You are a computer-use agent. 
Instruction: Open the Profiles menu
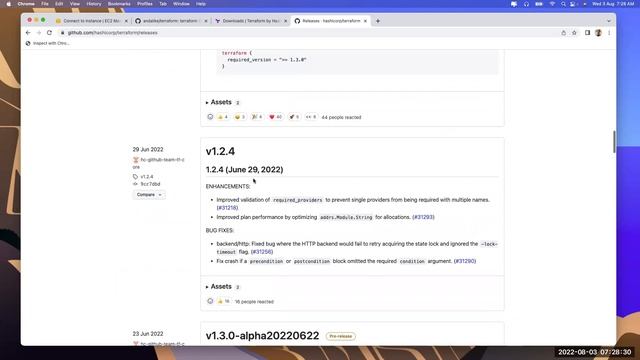[x=144, y=4]
